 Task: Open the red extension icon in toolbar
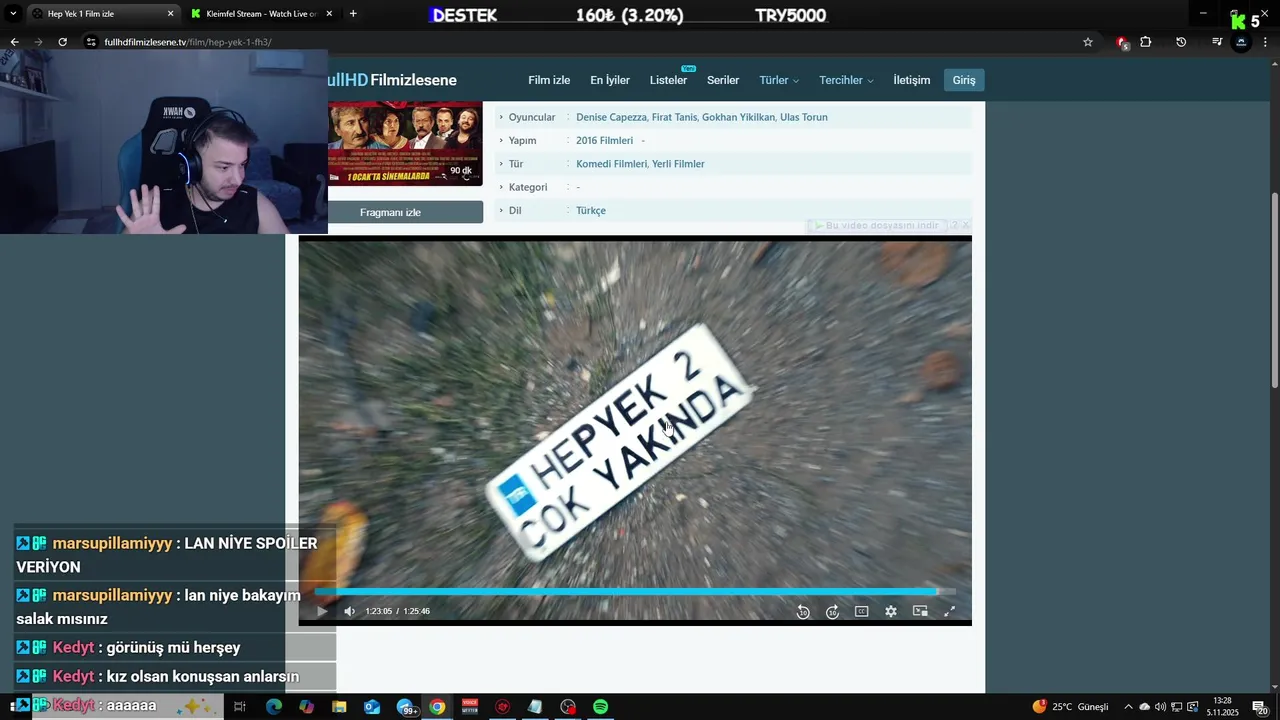point(1122,42)
